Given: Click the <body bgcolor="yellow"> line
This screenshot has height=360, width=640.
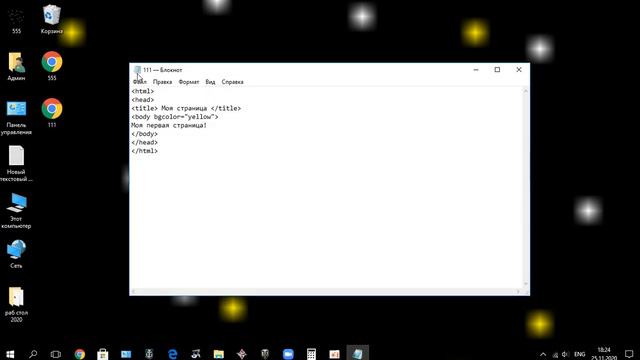Looking at the screenshot, I should (175, 117).
